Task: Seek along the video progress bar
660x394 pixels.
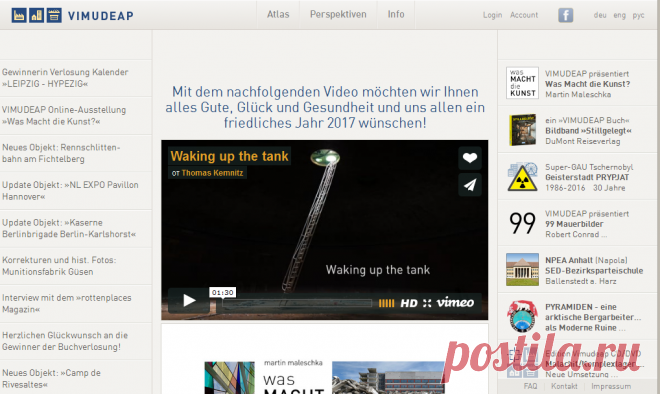Action: coord(297,303)
